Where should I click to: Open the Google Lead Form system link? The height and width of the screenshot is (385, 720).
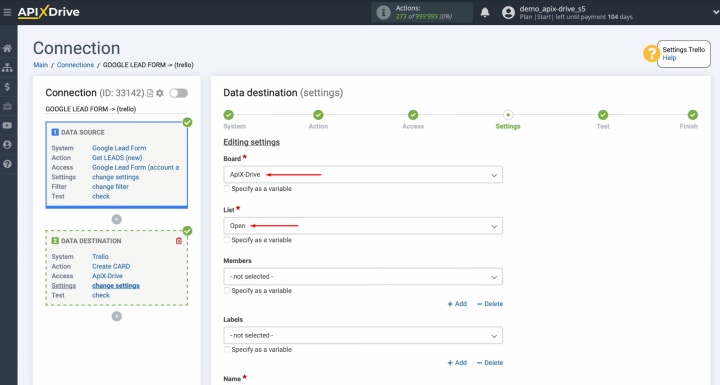click(119, 148)
